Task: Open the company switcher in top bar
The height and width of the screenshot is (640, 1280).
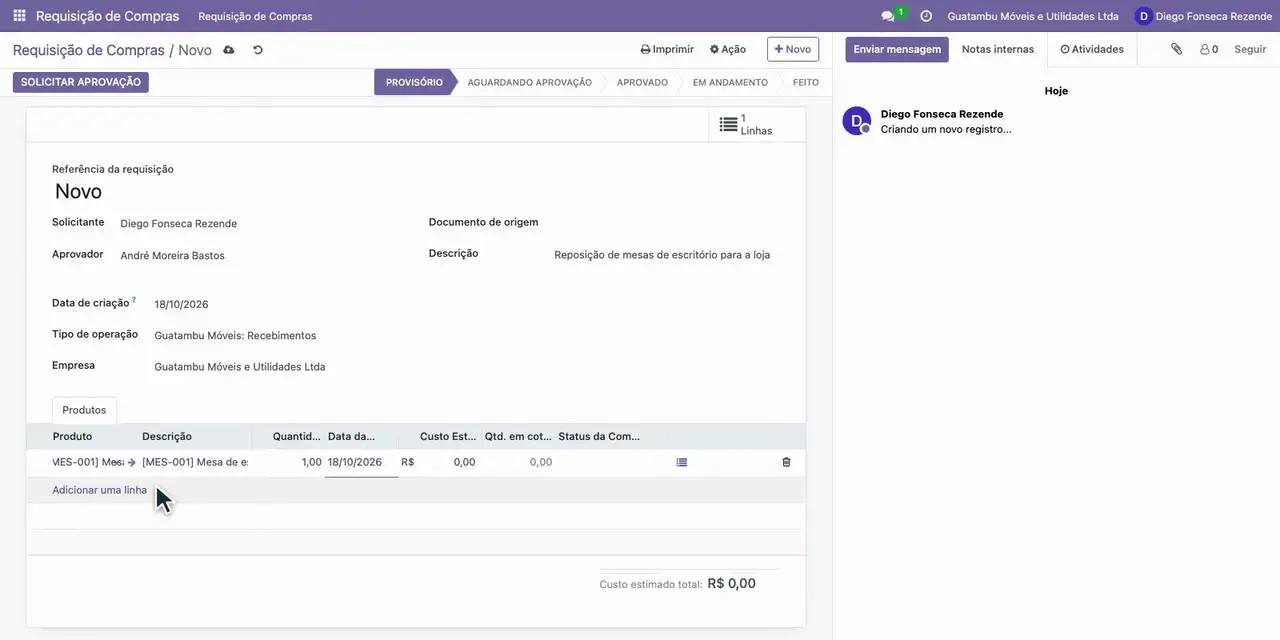Action: (1033, 16)
